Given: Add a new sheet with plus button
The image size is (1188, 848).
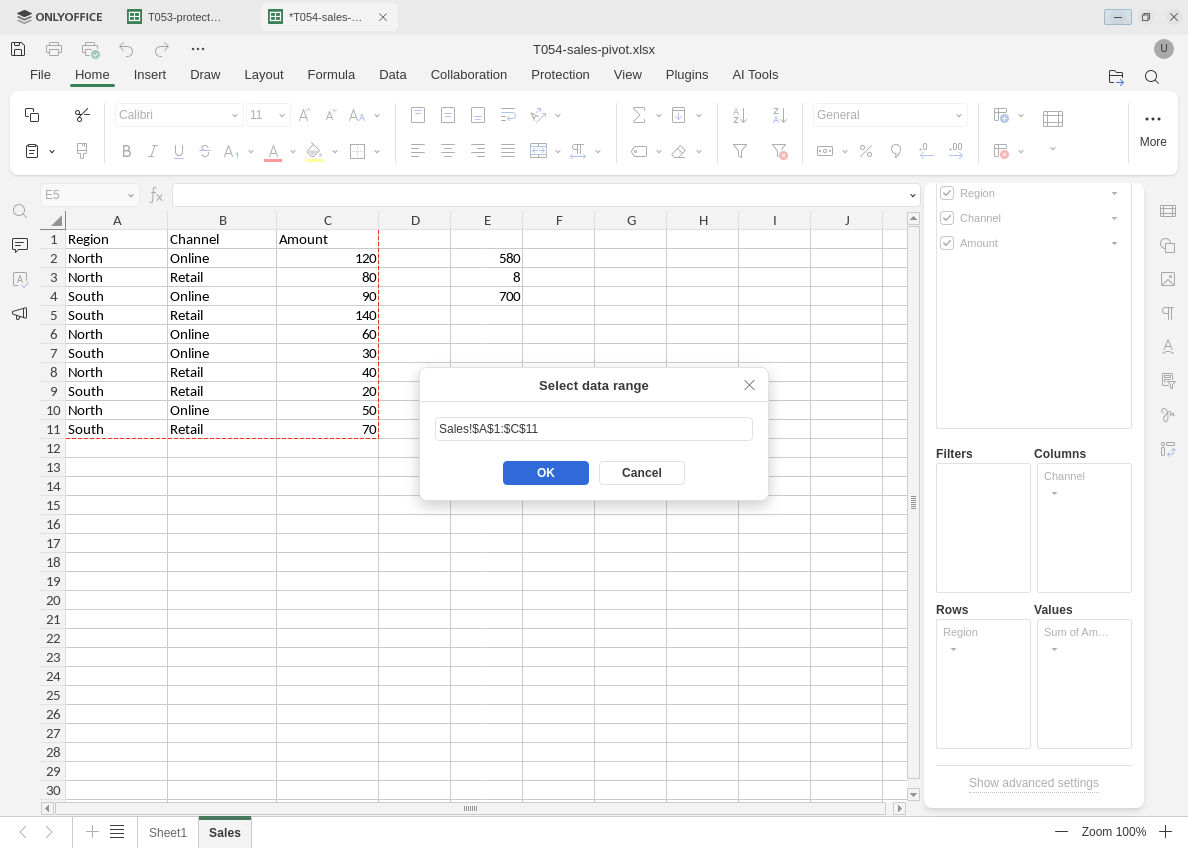Looking at the screenshot, I should tap(92, 832).
